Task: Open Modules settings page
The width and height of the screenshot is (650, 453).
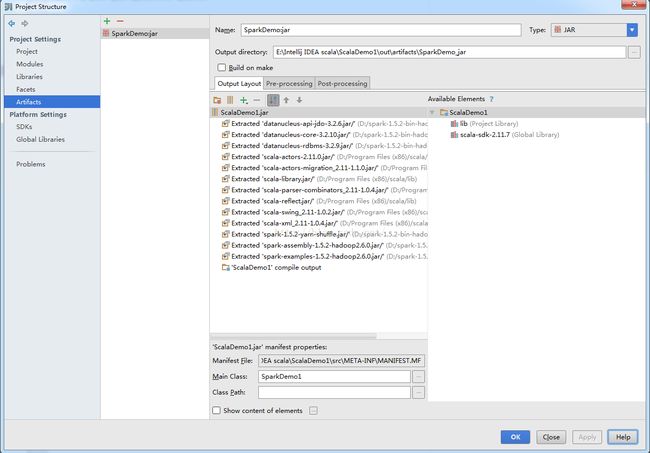Action: pos(29,64)
